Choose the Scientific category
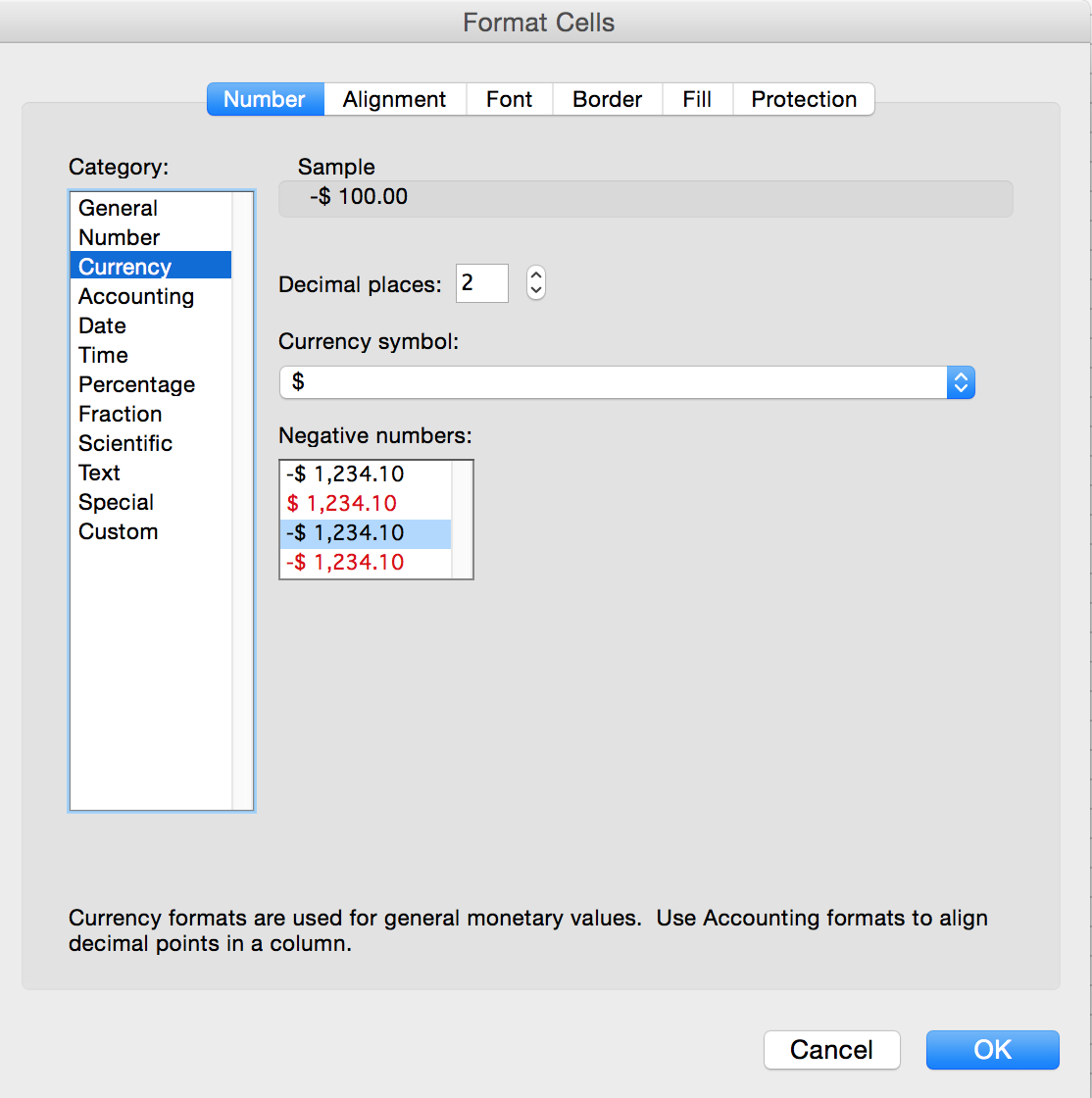Image resolution: width=1092 pixels, height=1098 pixels. 151,443
